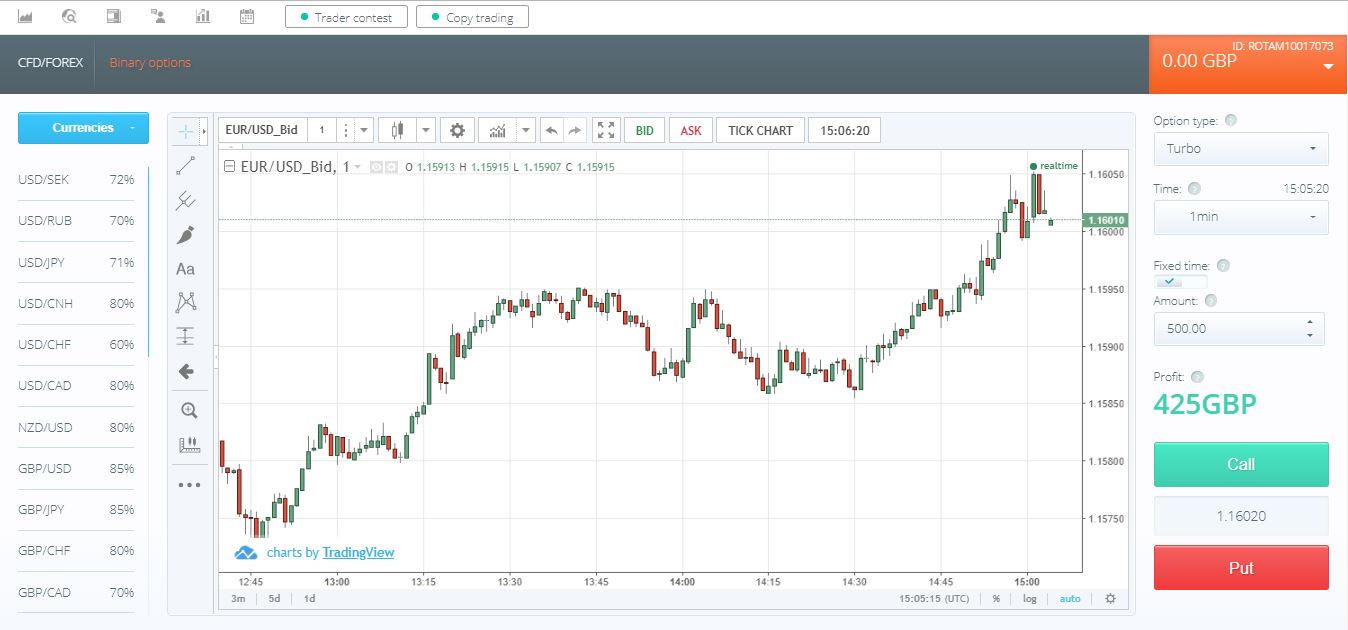Viewport: 1348px width, 630px height.
Task: Toggle log scale on chart
Action: coord(1030,598)
